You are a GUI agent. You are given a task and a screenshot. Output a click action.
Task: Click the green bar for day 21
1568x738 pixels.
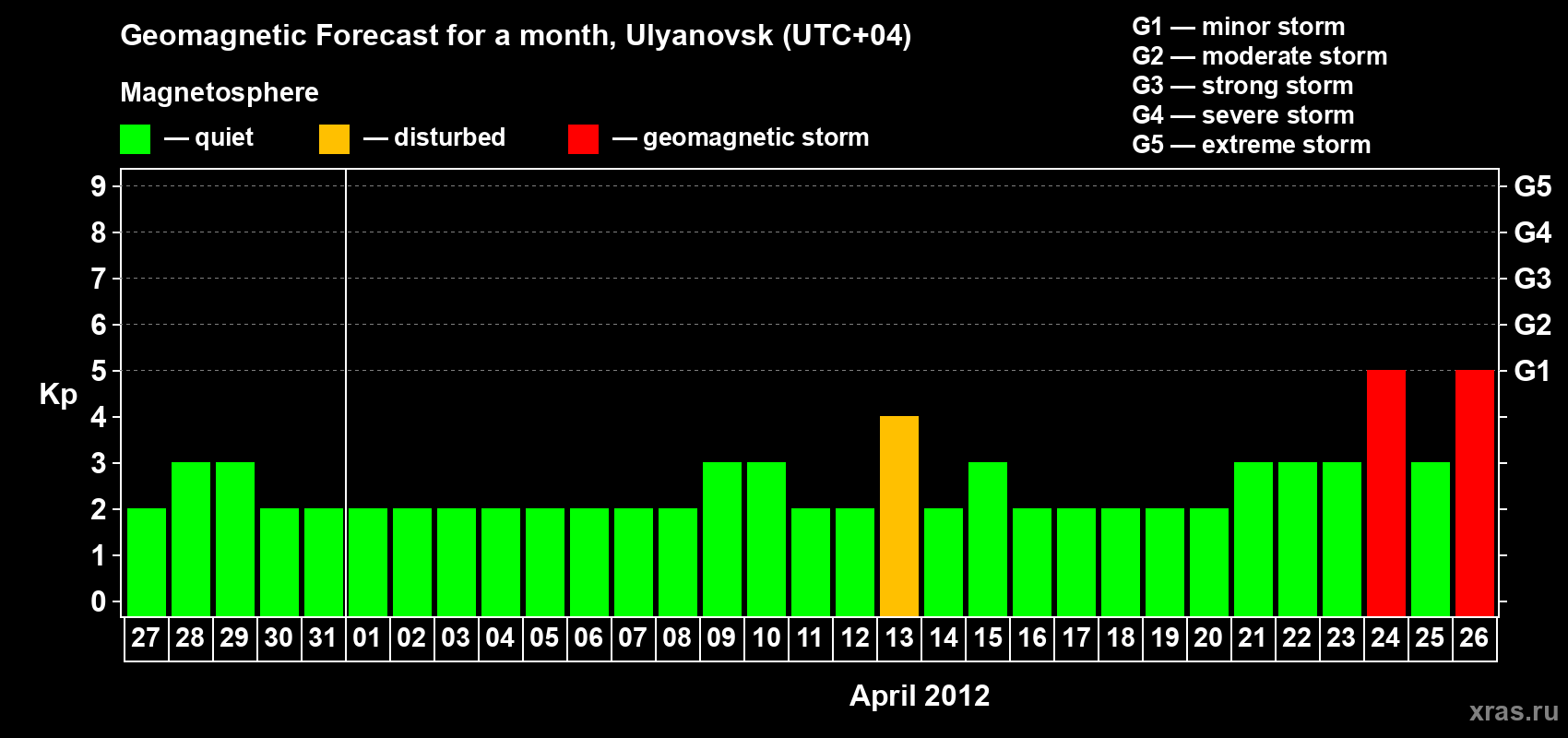pyautogui.click(x=1253, y=539)
